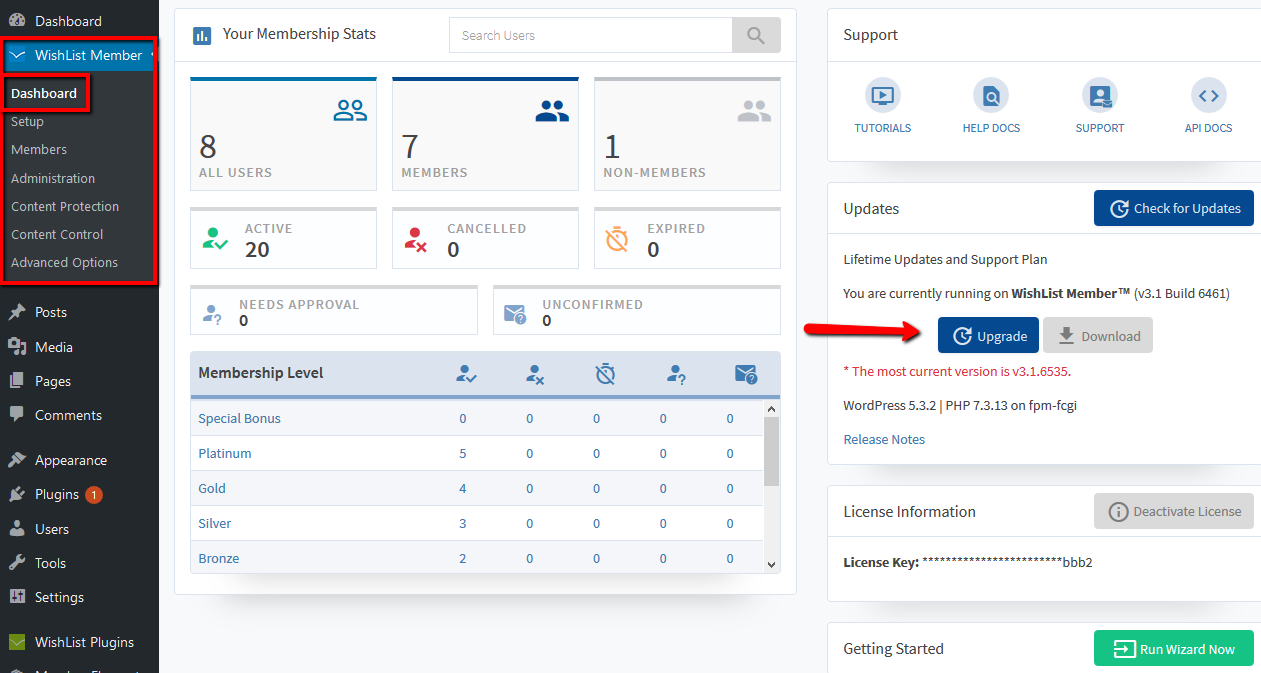Screen dimensions: 1261x673
Task: Click in the Search Users field
Action: coord(590,35)
